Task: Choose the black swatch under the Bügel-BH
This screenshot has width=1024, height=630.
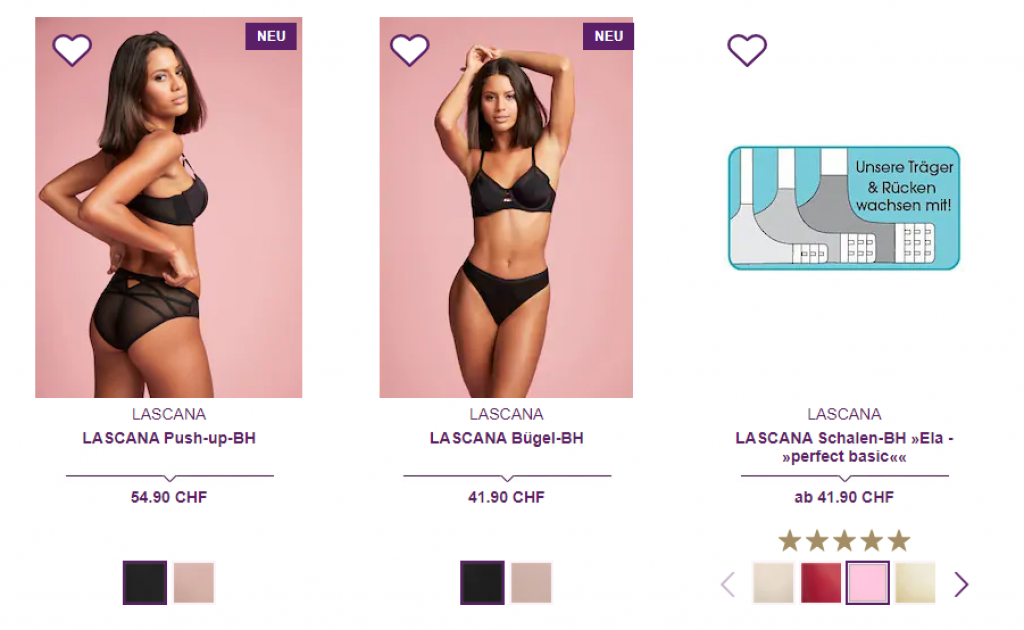Action: point(483,582)
